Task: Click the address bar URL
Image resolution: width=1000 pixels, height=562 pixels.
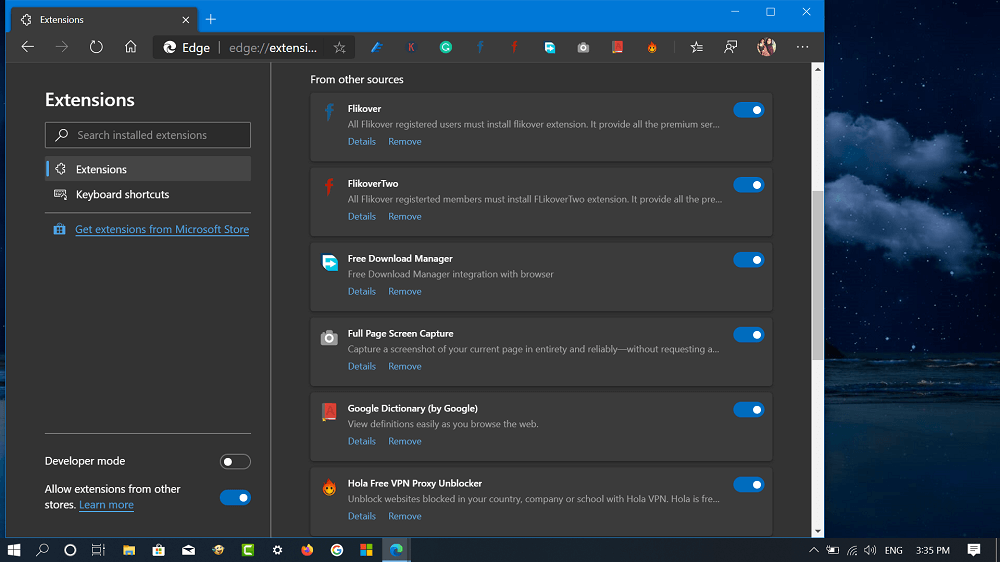Action: coord(273,48)
